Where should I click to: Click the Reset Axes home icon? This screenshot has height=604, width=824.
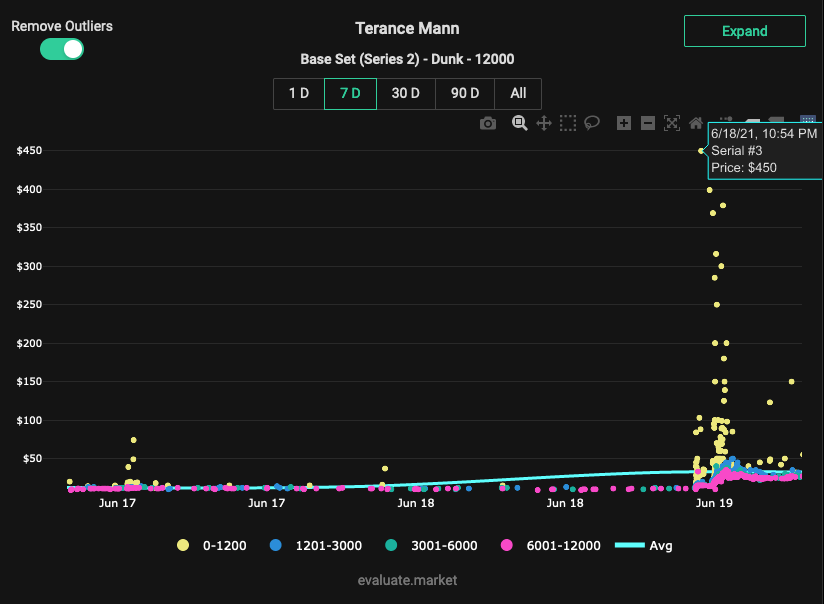(696, 123)
